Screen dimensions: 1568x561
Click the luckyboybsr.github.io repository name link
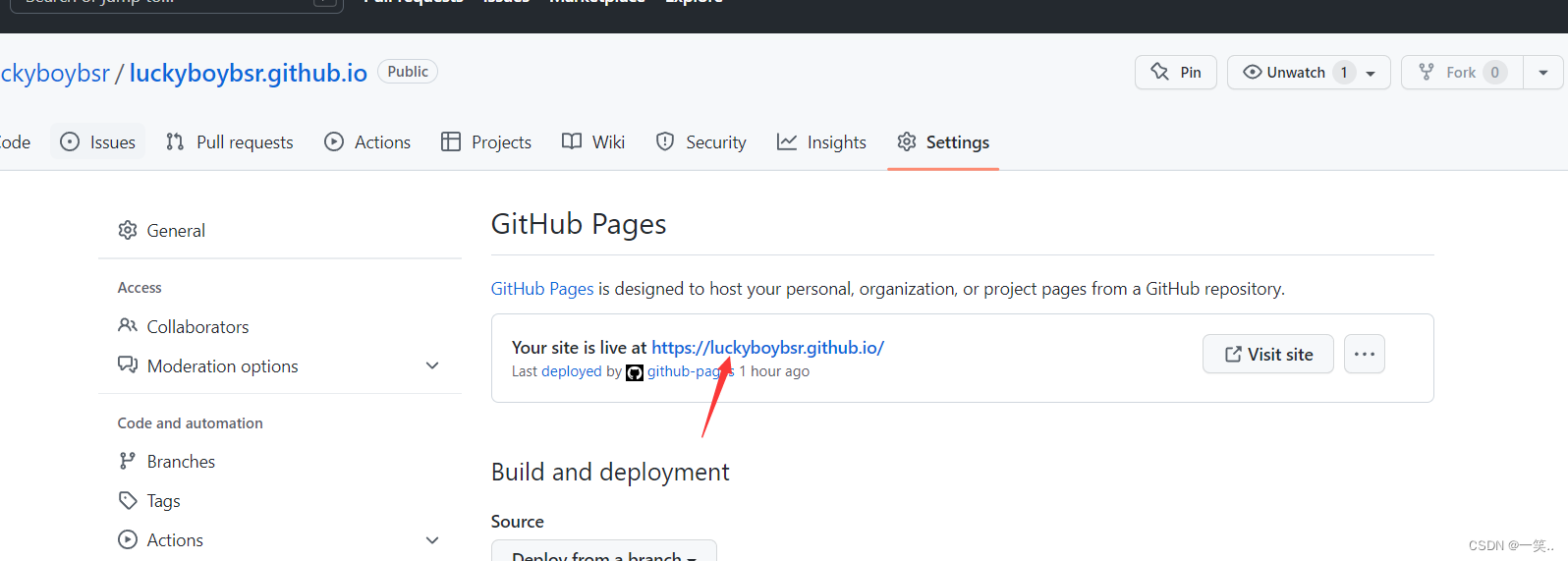[249, 73]
